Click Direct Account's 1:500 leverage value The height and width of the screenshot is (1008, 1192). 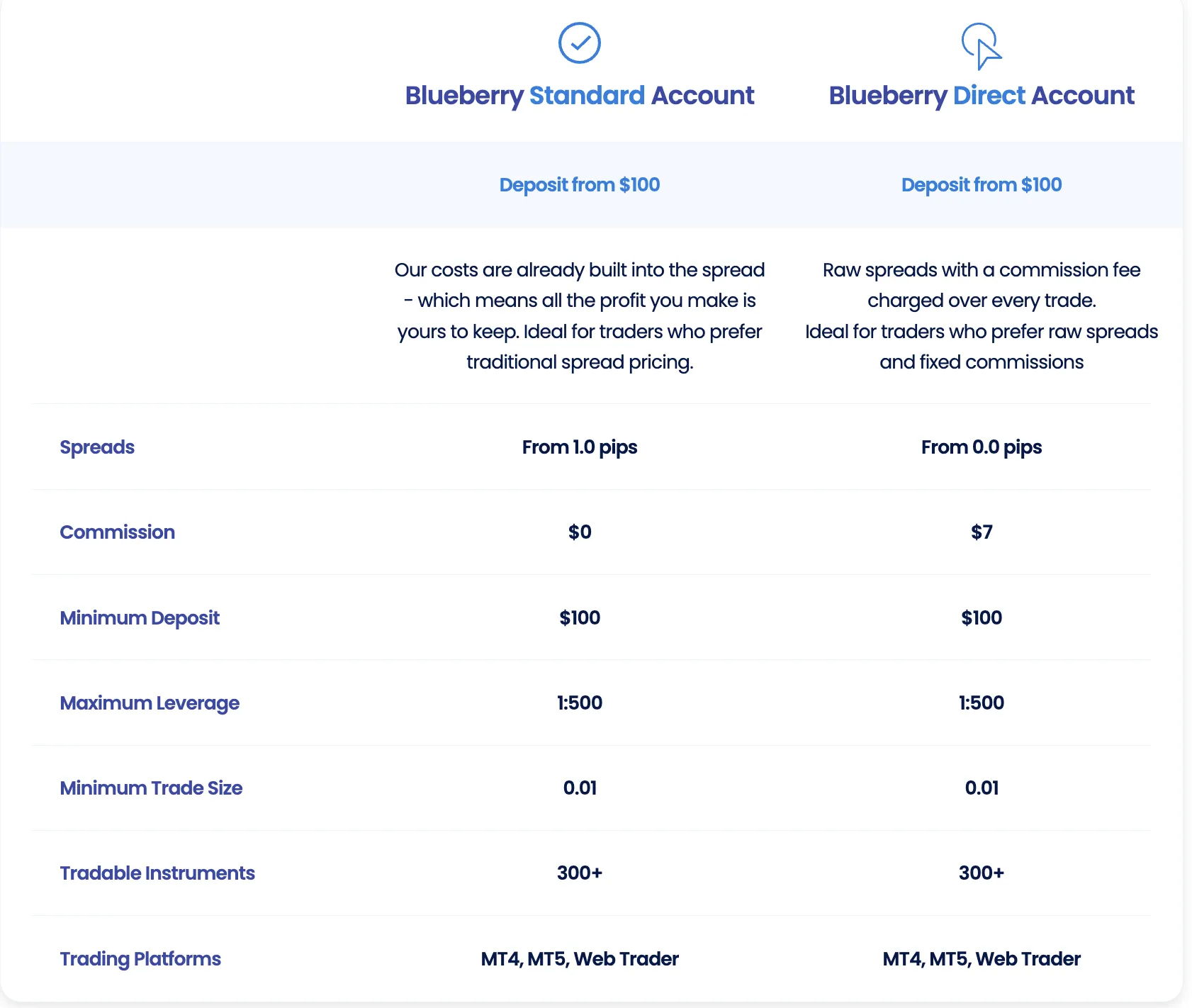(x=982, y=703)
